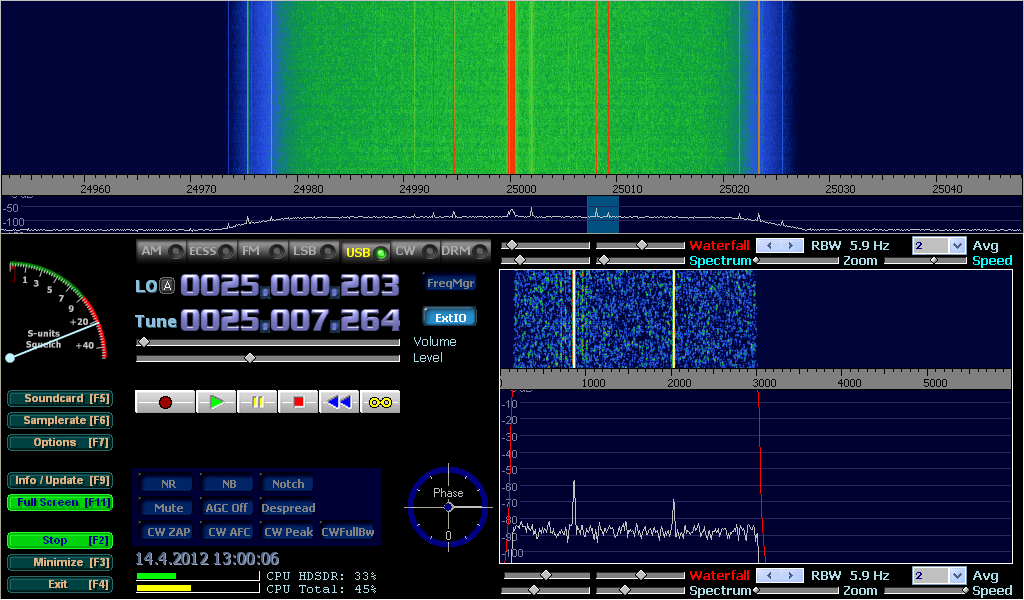Click the LO 'A' lock icon
This screenshot has width=1024, height=600.
coord(168,286)
